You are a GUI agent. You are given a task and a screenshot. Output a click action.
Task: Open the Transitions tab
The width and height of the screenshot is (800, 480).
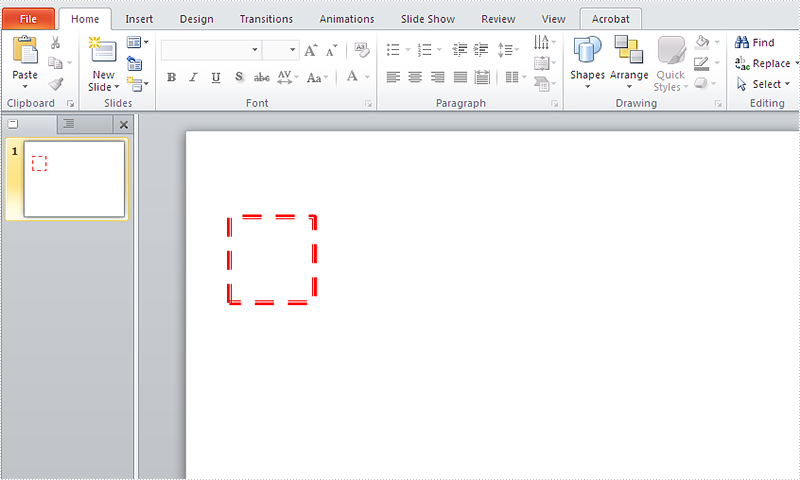point(266,19)
